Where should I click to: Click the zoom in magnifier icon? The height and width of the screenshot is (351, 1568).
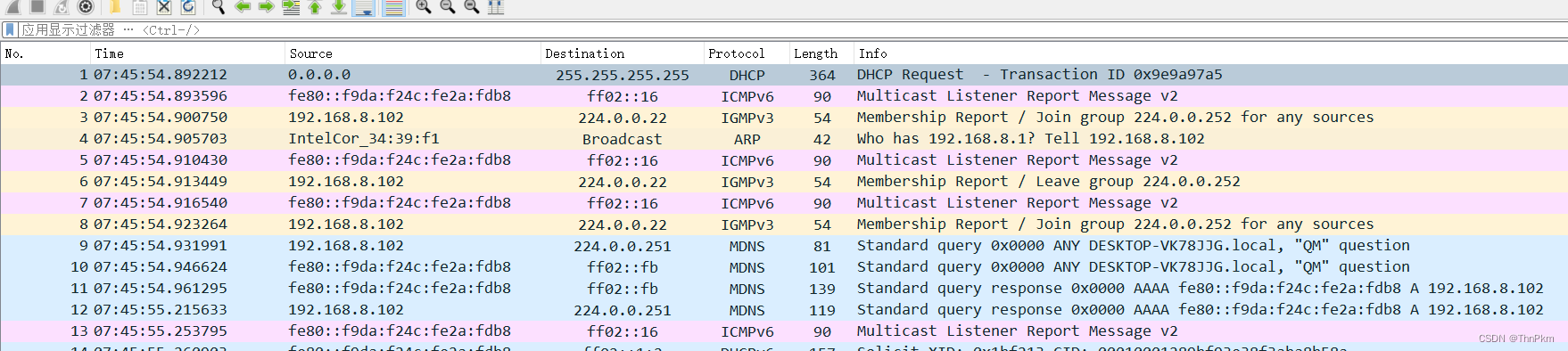tap(423, 7)
